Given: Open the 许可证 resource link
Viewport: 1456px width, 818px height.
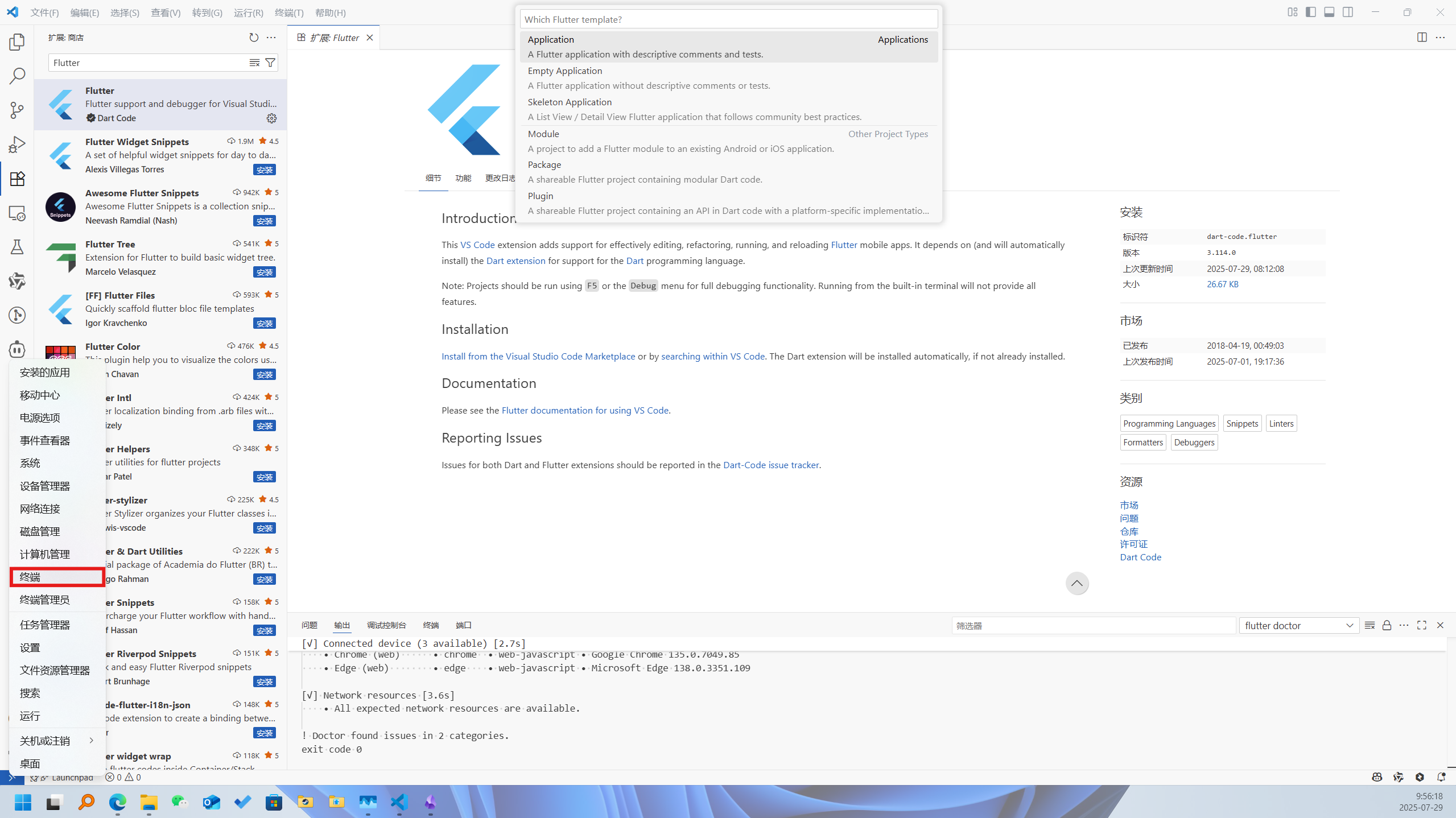Looking at the screenshot, I should pyautogui.click(x=1133, y=544).
